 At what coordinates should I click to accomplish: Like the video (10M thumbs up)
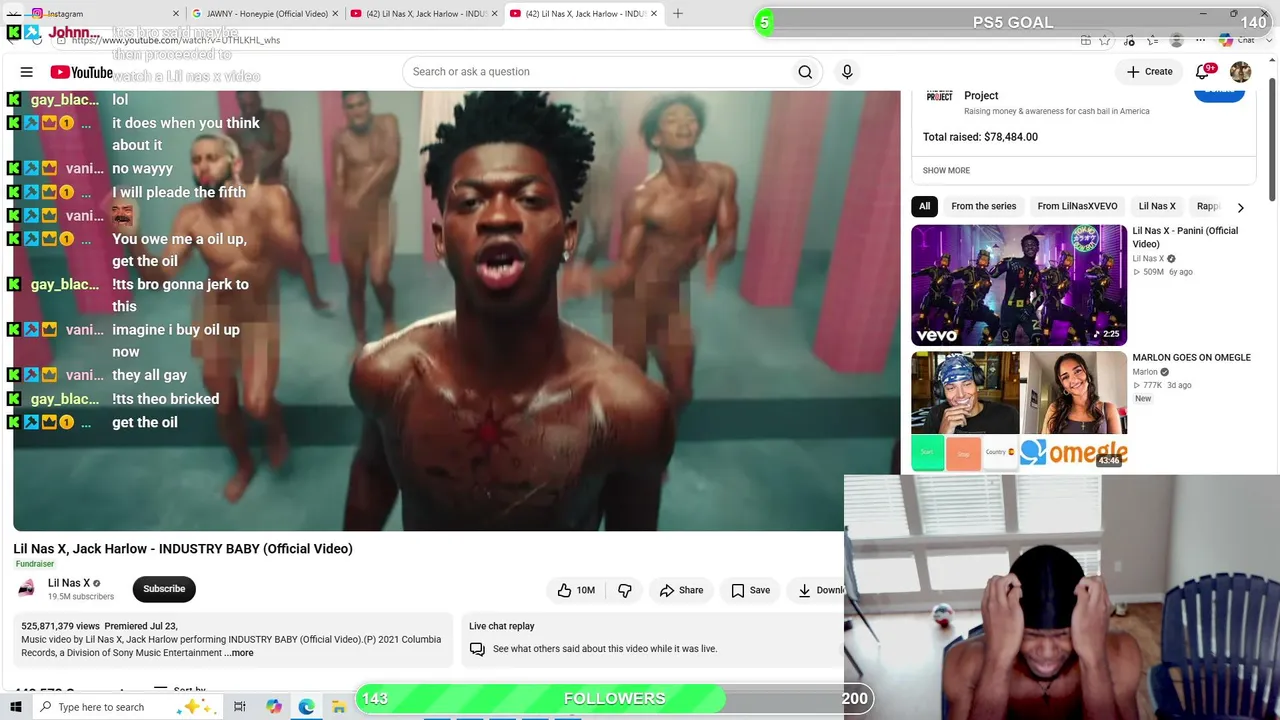576,590
